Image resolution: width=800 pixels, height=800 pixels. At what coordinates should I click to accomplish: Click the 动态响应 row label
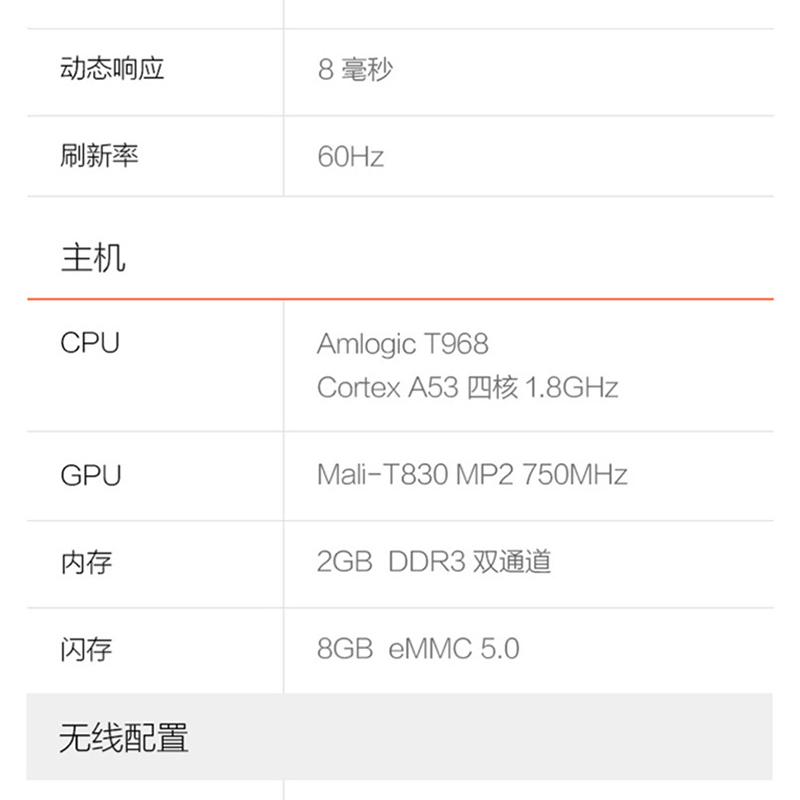click(112, 70)
